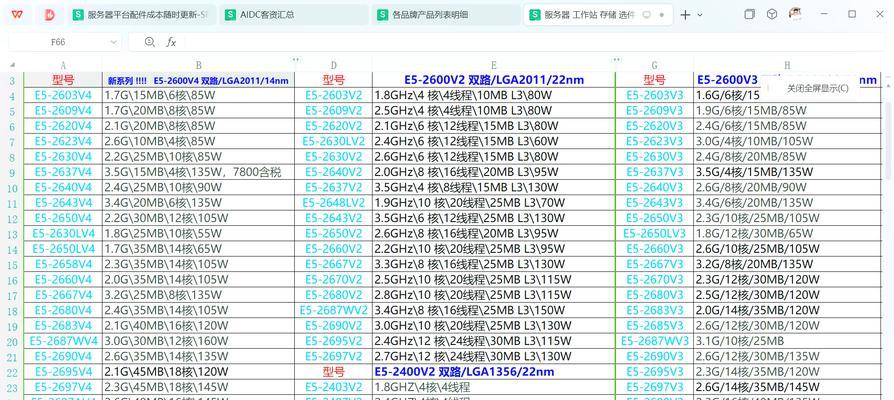Click the Name Box showing F66
Viewport: 894px width, 400px height.
point(58,42)
